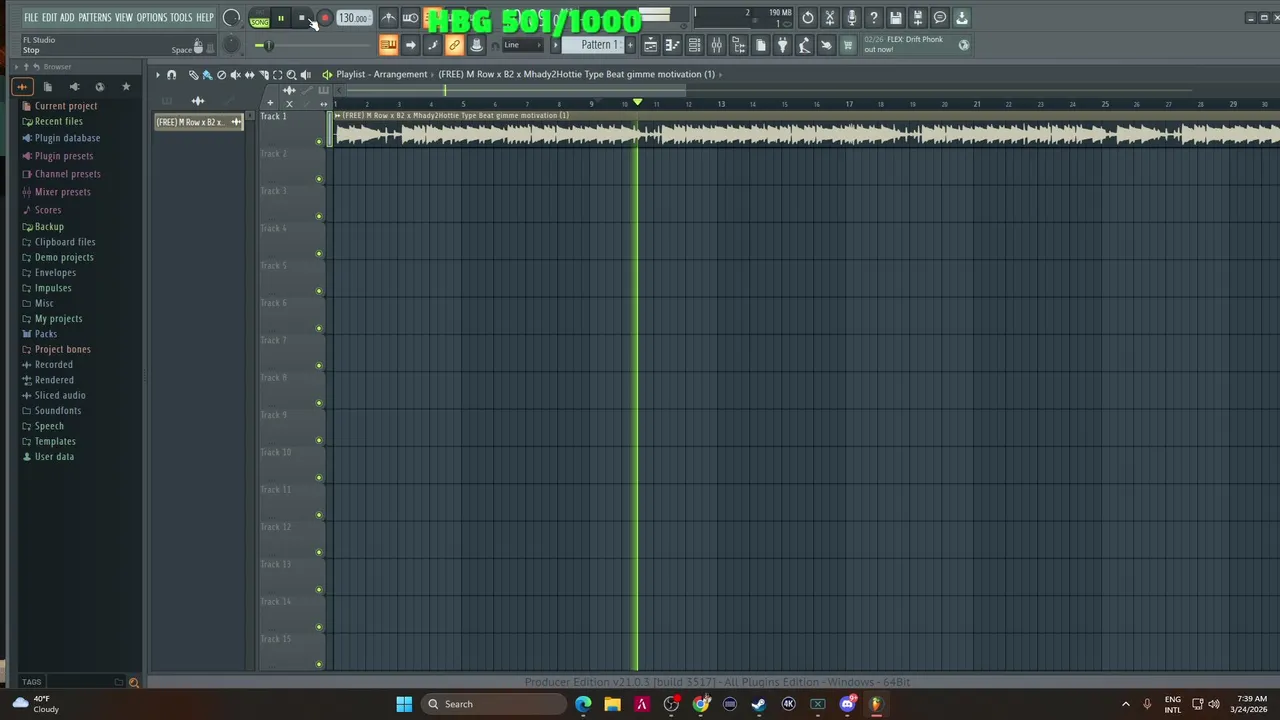Select the Mute tool in playlist
This screenshot has width=1280, height=720.
tap(235, 75)
